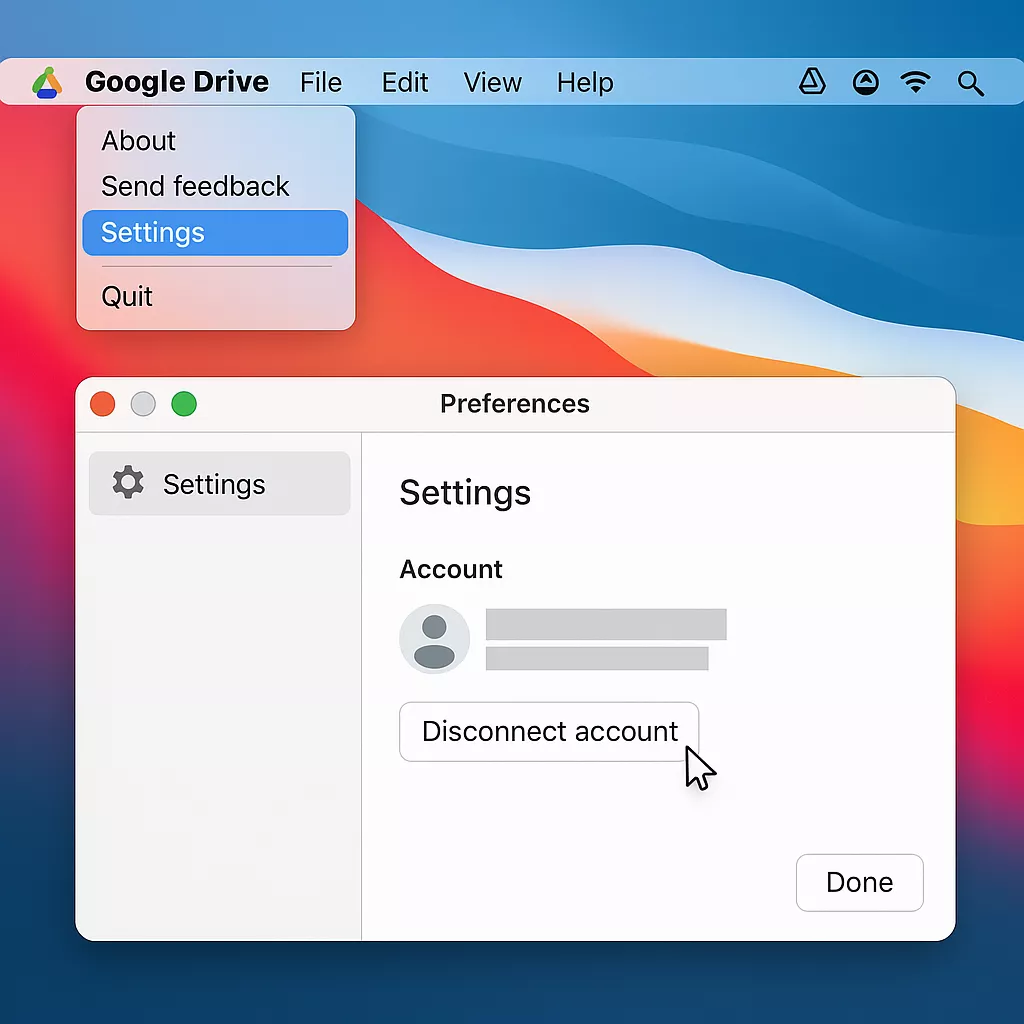This screenshot has width=1024, height=1024.
Task: Open the View menu
Action: coord(492,83)
